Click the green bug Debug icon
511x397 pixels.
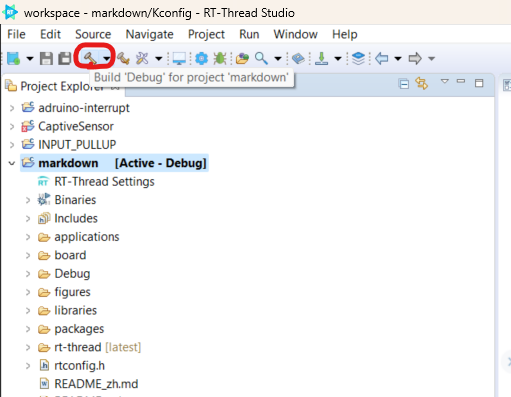220,59
